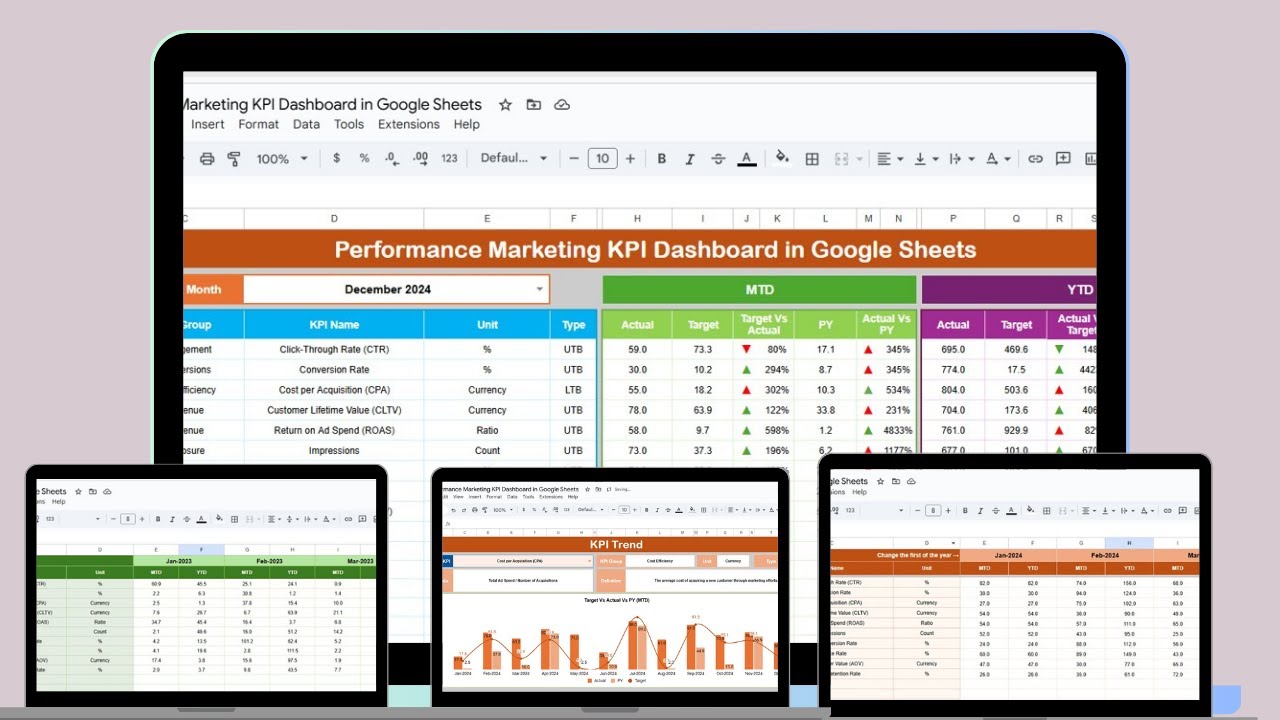Open the Borders tool in the large laptop toolbar
This screenshot has width=1280, height=720.
[x=812, y=158]
